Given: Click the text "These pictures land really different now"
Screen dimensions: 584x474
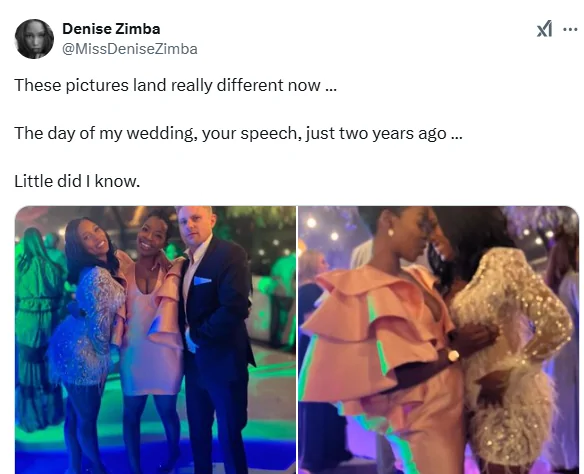Looking at the screenshot, I should tap(167, 85).
